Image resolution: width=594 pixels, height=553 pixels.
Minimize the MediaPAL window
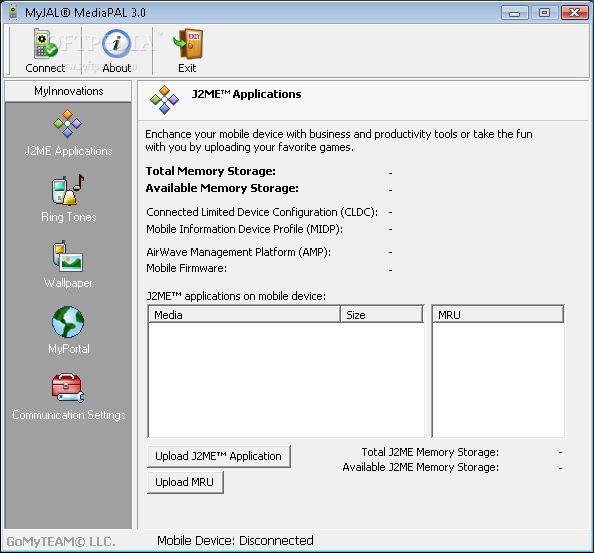pos(514,12)
